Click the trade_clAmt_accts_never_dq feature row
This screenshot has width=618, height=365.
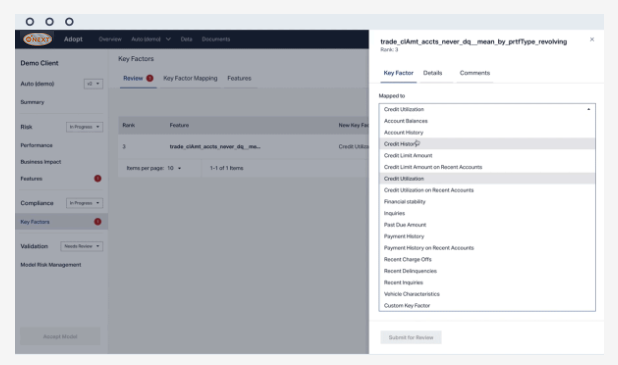(244, 147)
